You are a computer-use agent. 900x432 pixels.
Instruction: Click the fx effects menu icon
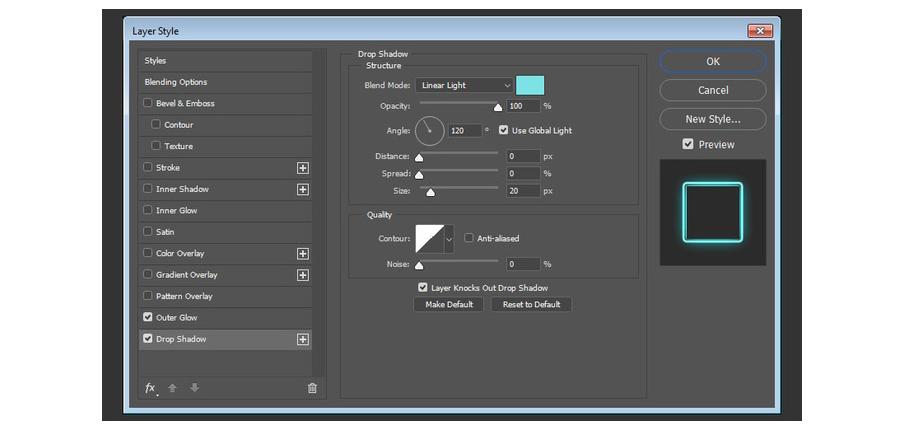point(150,388)
